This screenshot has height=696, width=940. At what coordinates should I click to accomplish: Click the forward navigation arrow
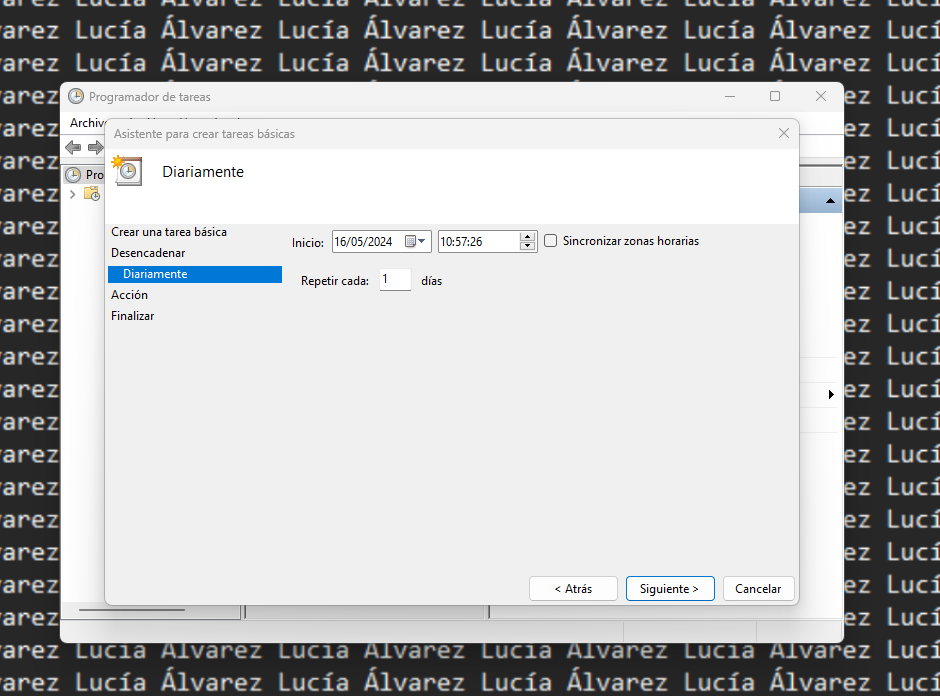95,147
